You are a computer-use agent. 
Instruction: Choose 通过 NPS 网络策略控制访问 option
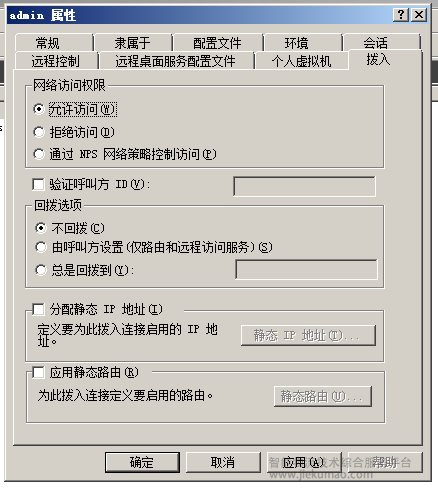[x=39, y=154]
